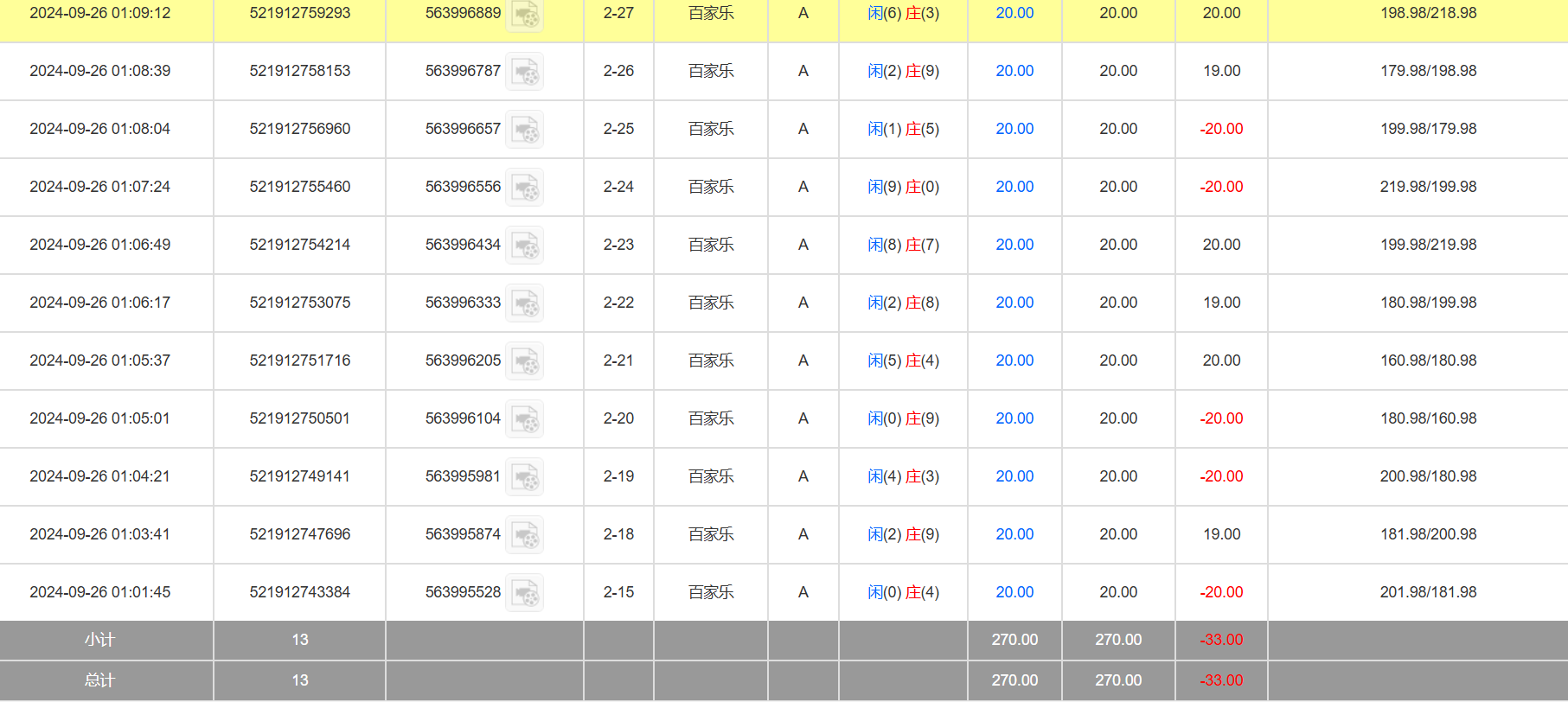The width and height of the screenshot is (1568, 702).
Task: Click replay icon next to 563996104
Action: pyautogui.click(x=524, y=419)
